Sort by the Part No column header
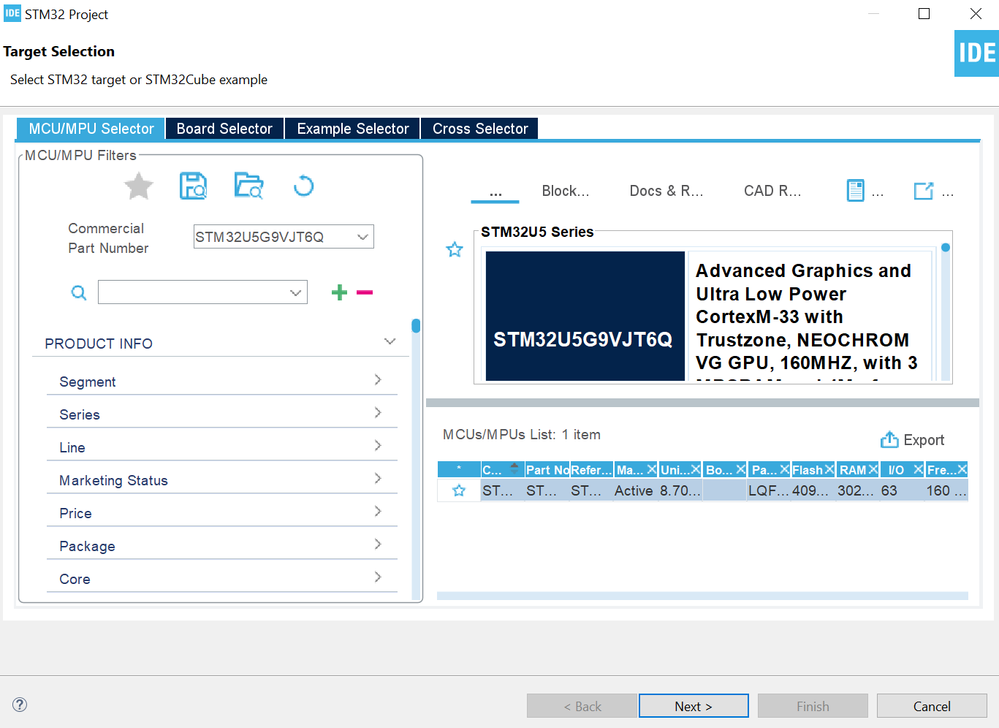 [547, 469]
